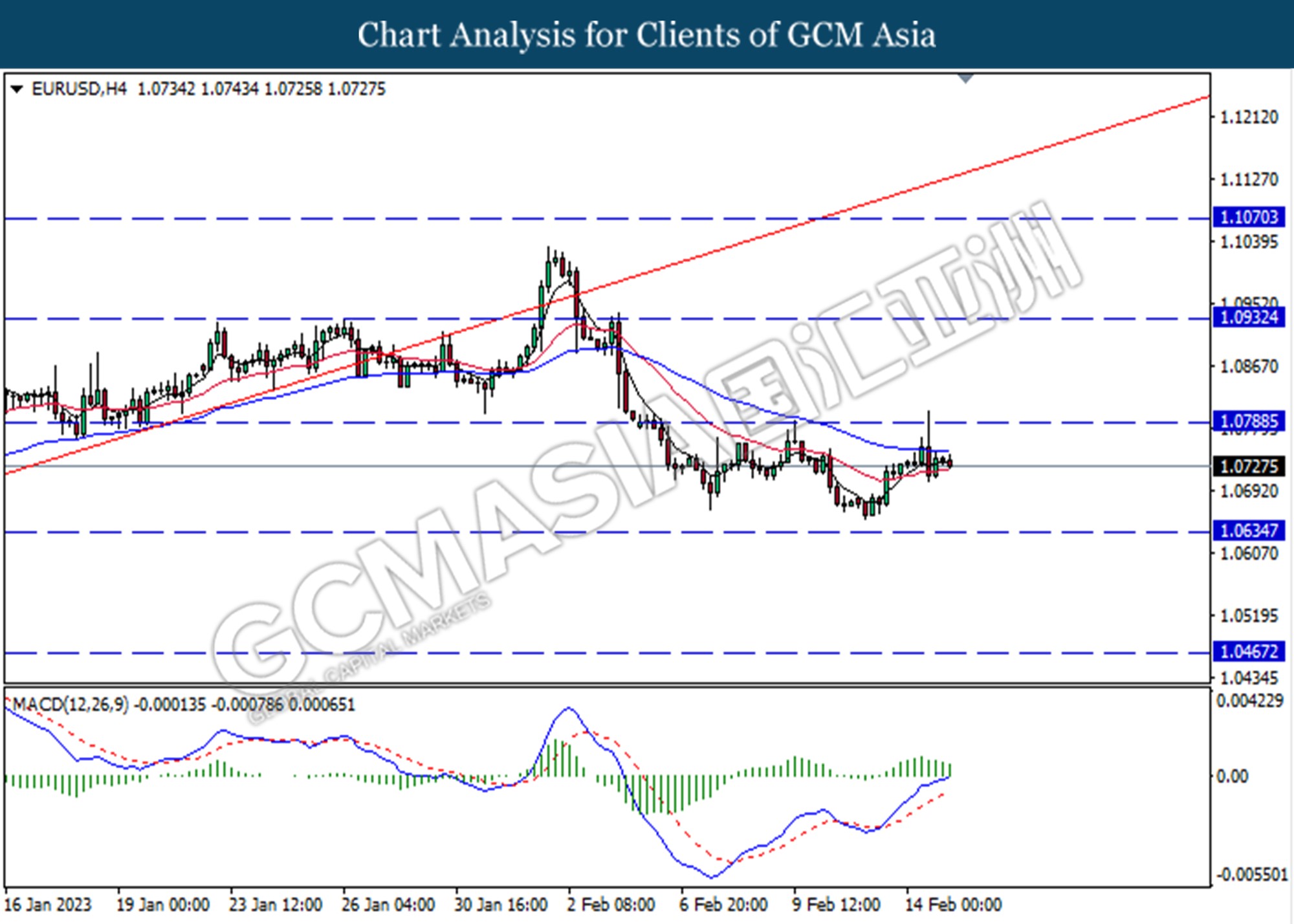Click the 1.12120 price axis value
The width and height of the screenshot is (1294, 924).
click(x=1249, y=117)
